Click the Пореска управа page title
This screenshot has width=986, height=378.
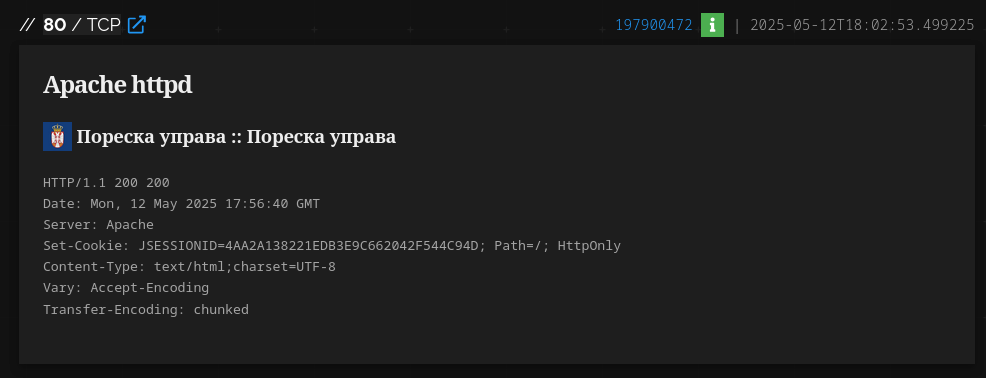[x=236, y=136]
